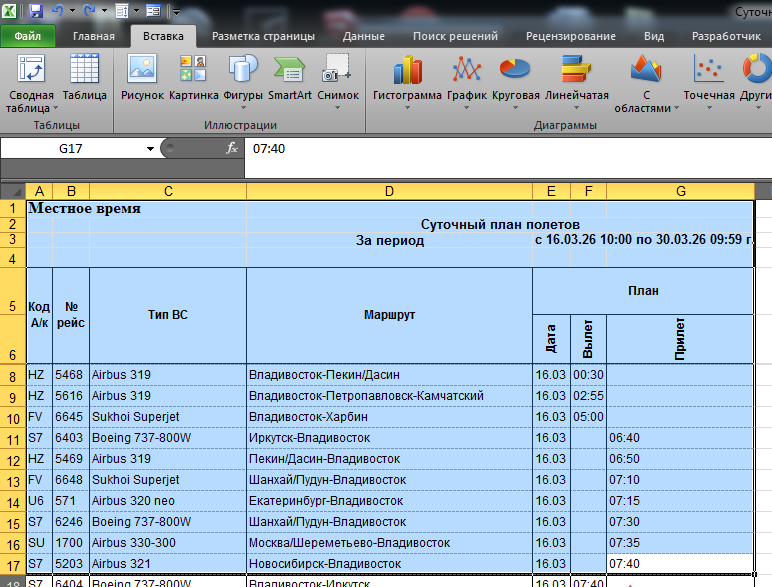The height and width of the screenshot is (587, 772).
Task: Switch to the Главная tab
Action: pos(94,36)
